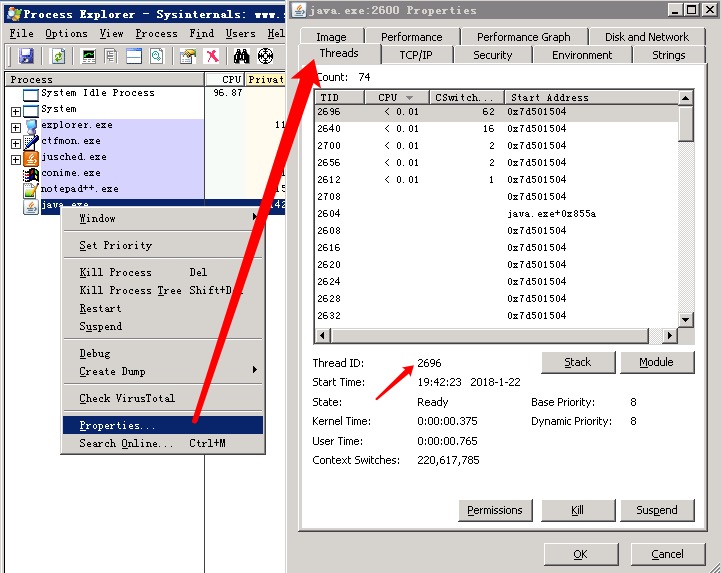Switch to the Disk and Network tab

coord(647,37)
